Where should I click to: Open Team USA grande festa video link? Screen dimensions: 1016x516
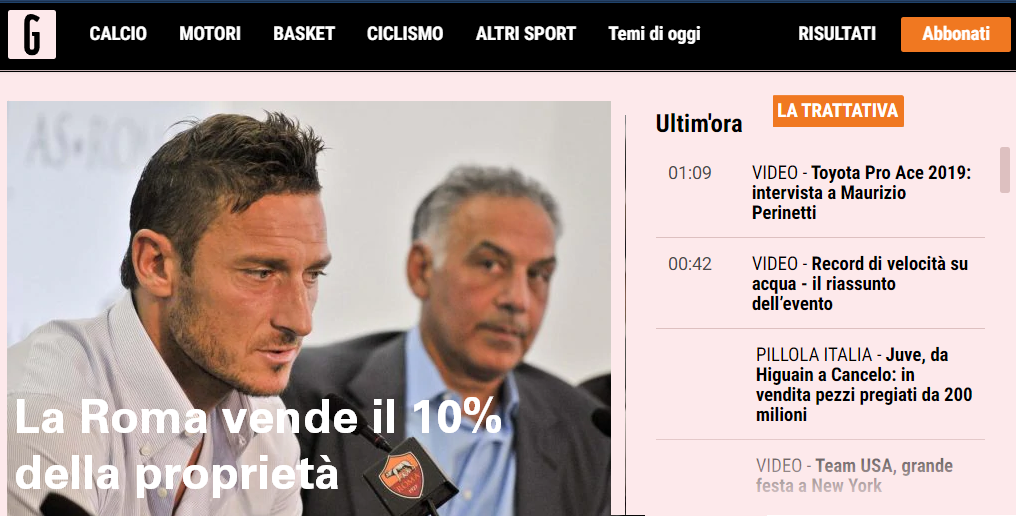click(x=854, y=476)
